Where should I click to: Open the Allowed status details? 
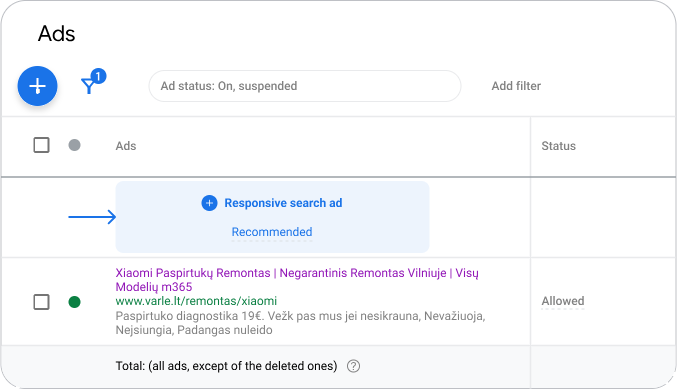coord(563,301)
